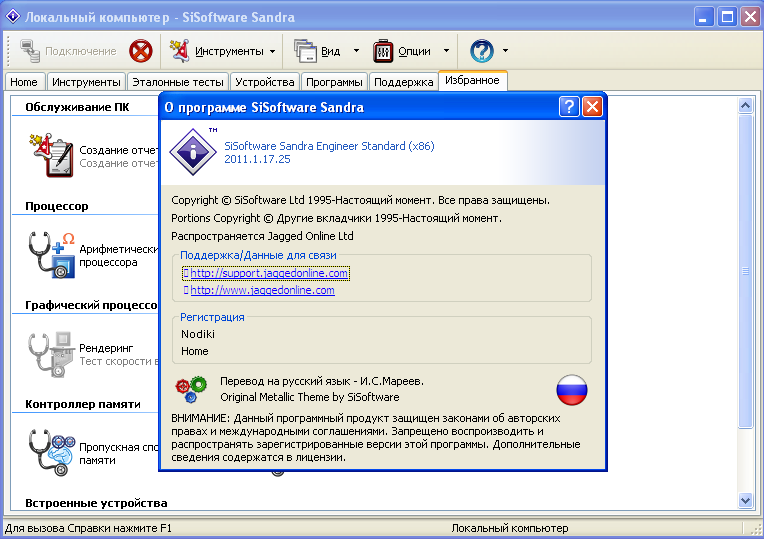Click the Nodiki registration name
Image resolution: width=764 pixels, height=539 pixels.
(x=198, y=334)
